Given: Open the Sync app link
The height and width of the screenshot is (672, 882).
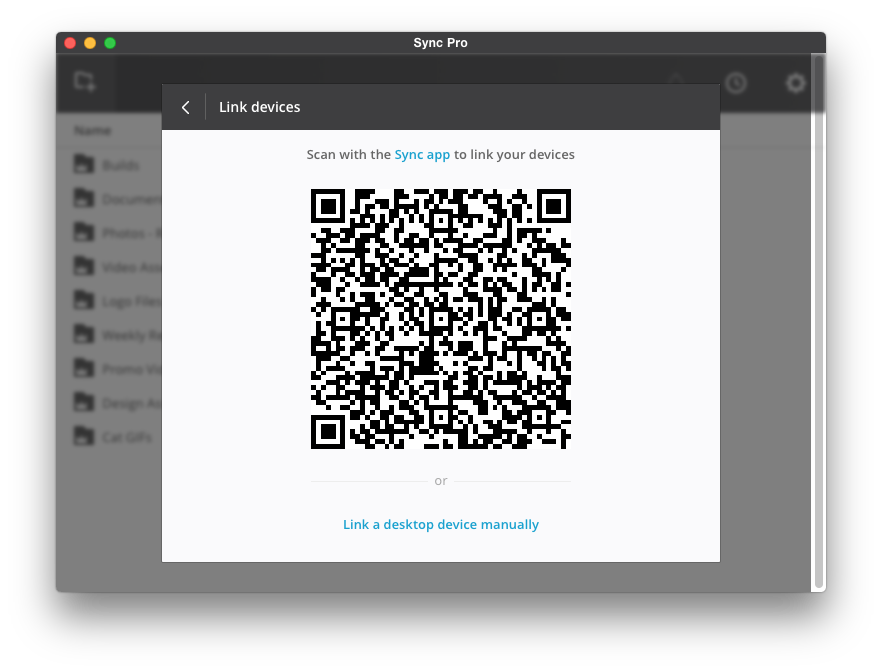Looking at the screenshot, I should tap(422, 155).
